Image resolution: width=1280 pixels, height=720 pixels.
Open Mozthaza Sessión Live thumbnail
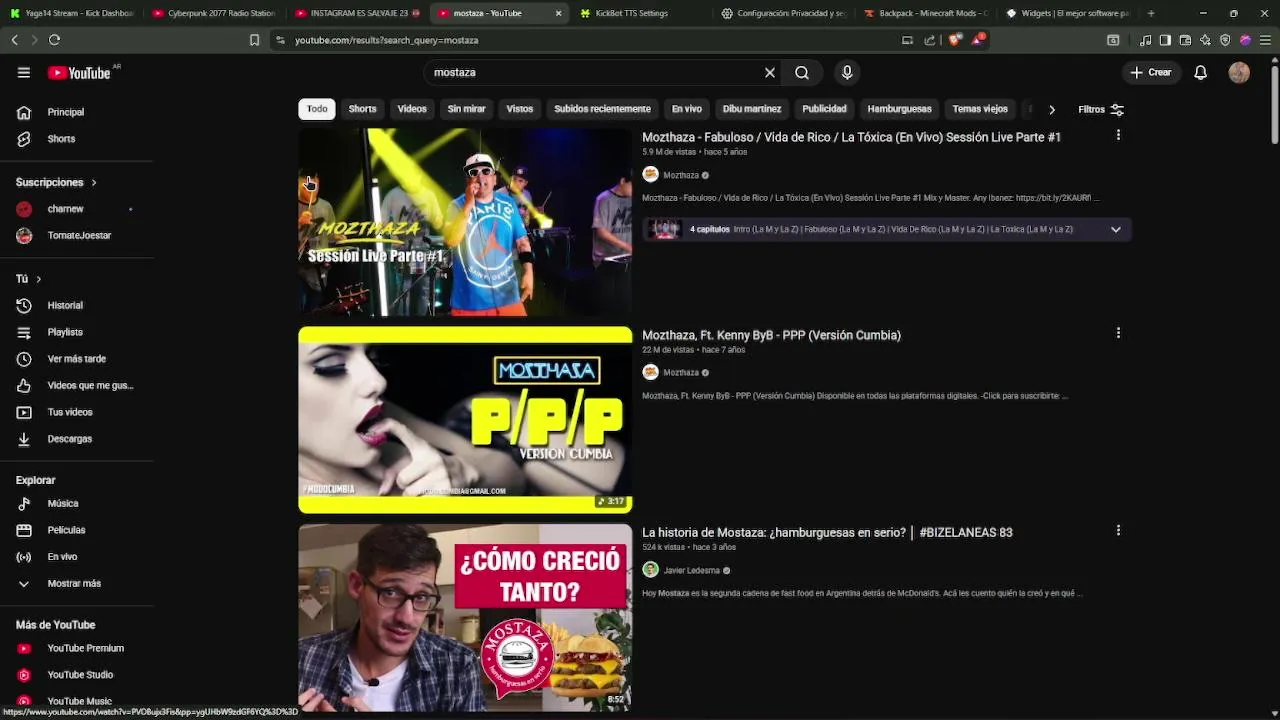pyautogui.click(x=465, y=222)
